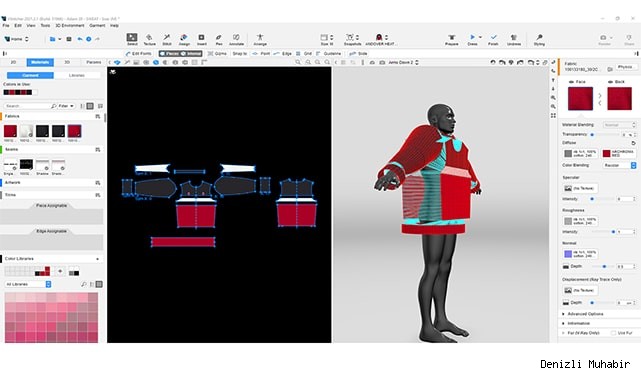
Task: Choose the Assign tool
Action: point(184,39)
